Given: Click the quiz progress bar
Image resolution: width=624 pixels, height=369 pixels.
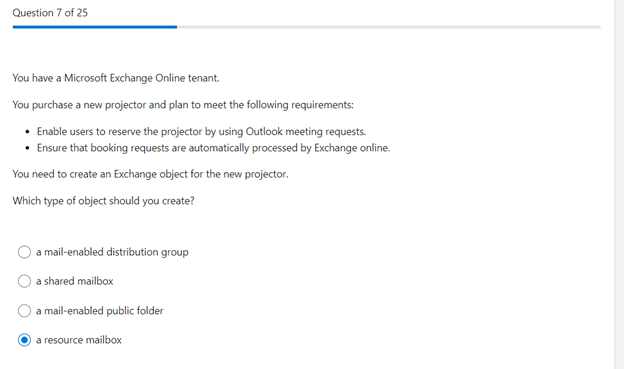Looking at the screenshot, I should click(x=306, y=27).
